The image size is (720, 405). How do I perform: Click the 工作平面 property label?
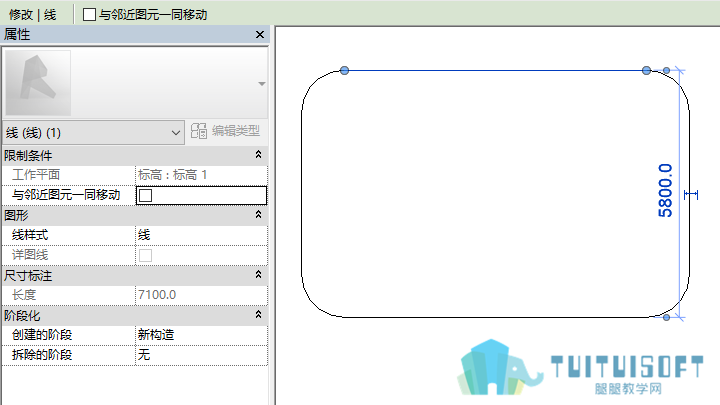[36, 175]
